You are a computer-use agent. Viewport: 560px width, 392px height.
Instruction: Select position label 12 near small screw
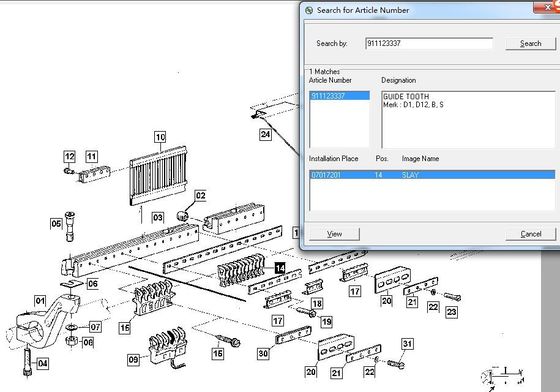[x=69, y=156]
